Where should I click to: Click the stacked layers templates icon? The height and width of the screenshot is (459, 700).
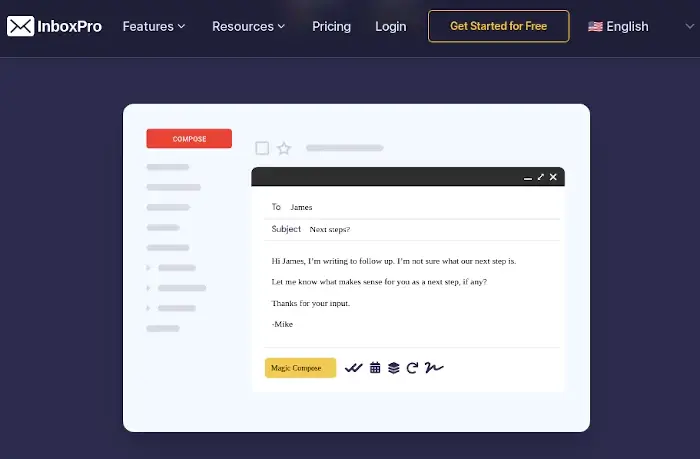(x=394, y=367)
